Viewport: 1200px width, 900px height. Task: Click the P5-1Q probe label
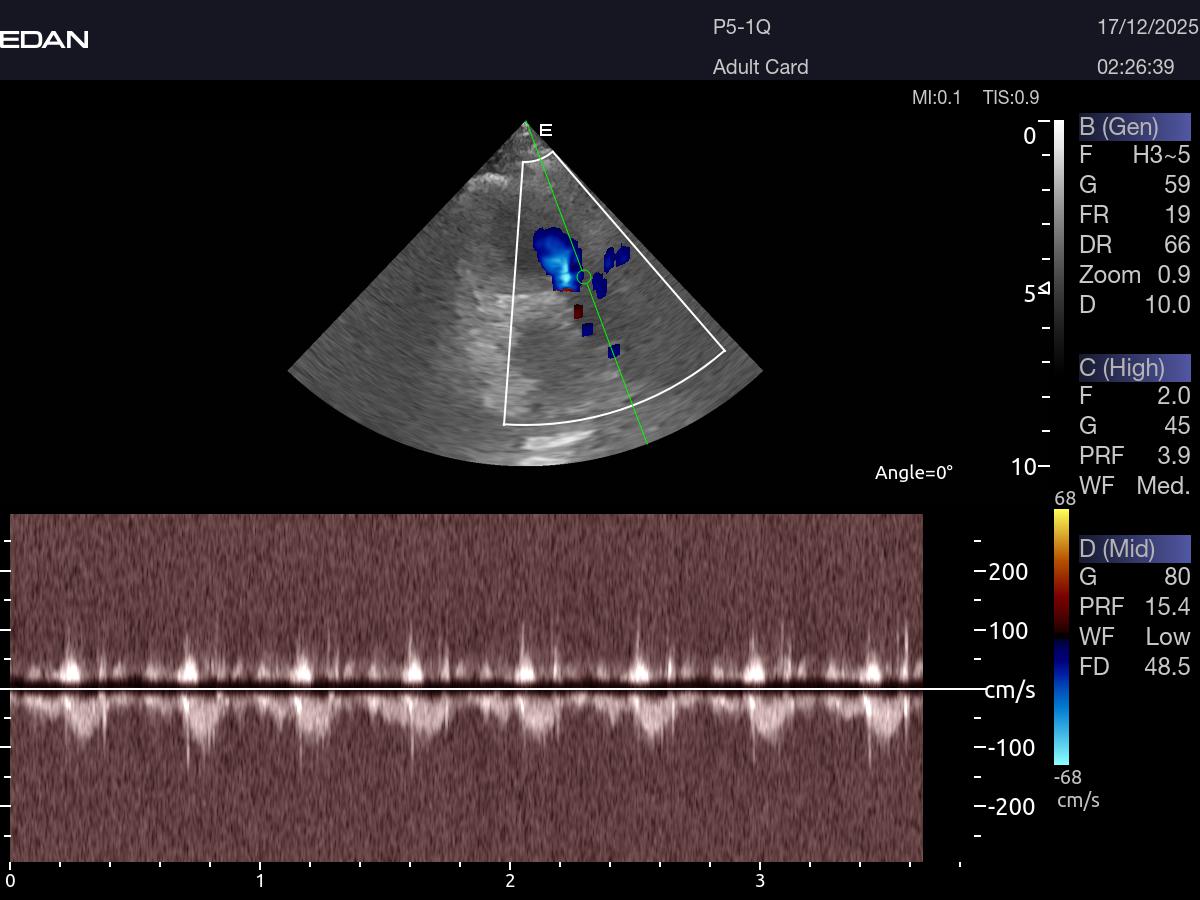[741, 28]
